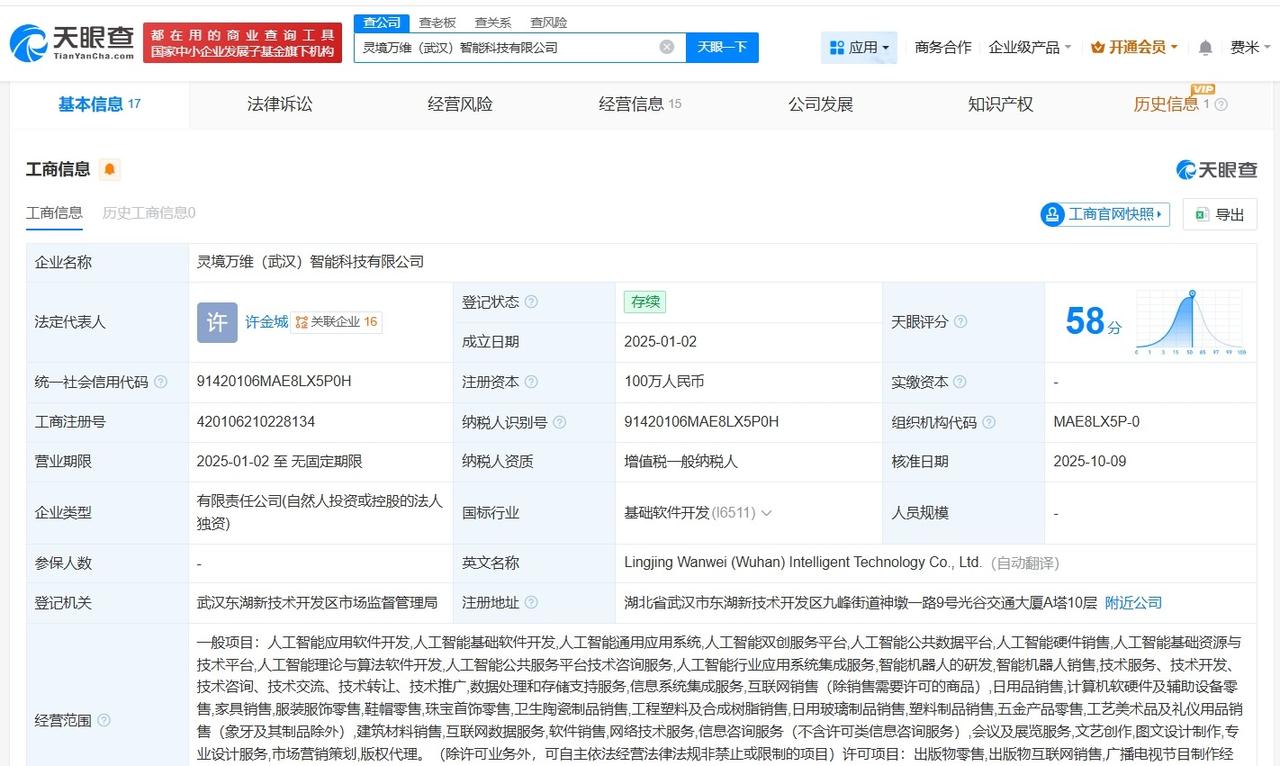The image size is (1280, 766).
Task: Open the 企业级产品 dropdown menu
Action: click(1022, 46)
